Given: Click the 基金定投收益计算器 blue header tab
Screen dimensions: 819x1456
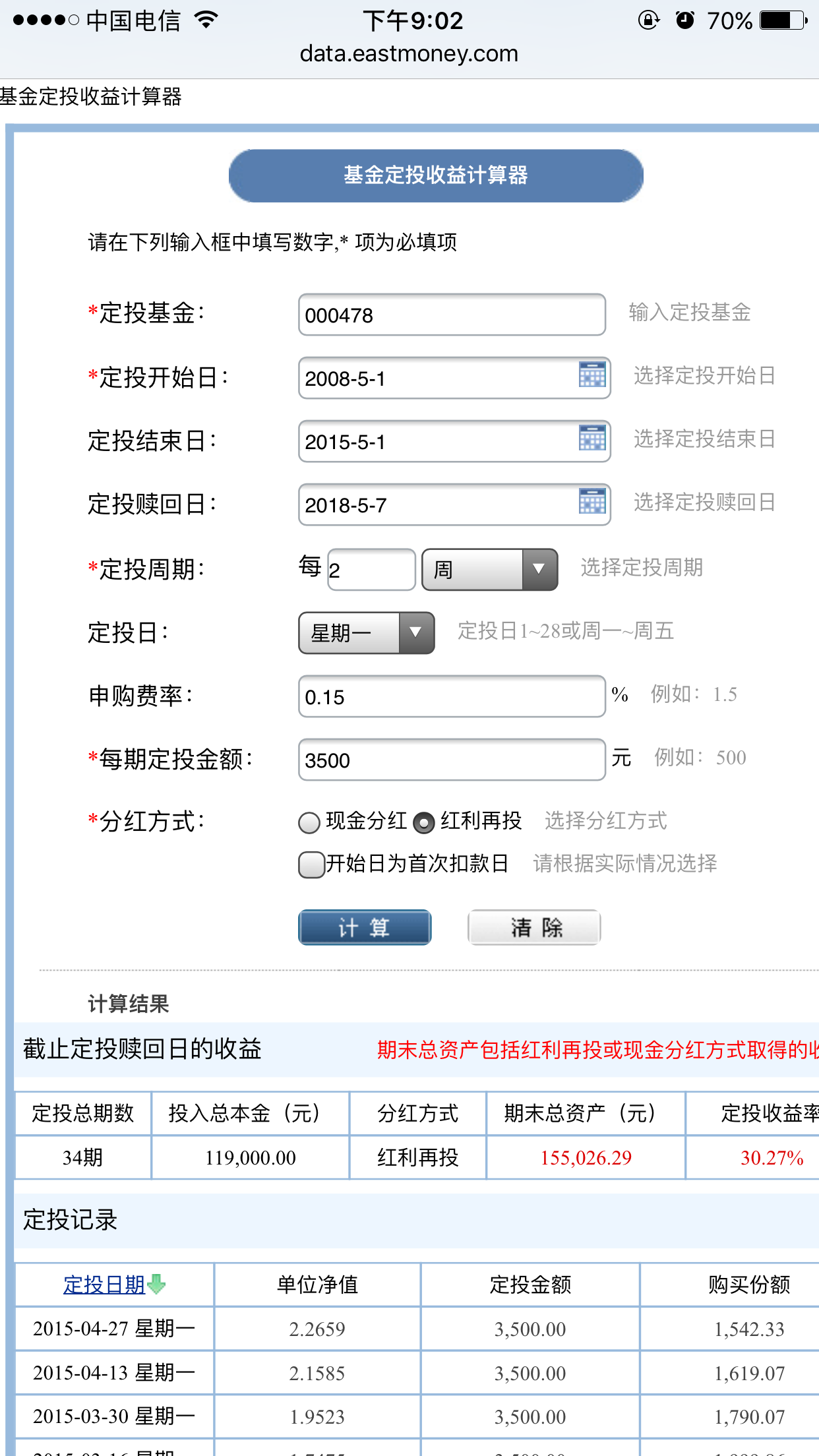Looking at the screenshot, I should [x=435, y=175].
